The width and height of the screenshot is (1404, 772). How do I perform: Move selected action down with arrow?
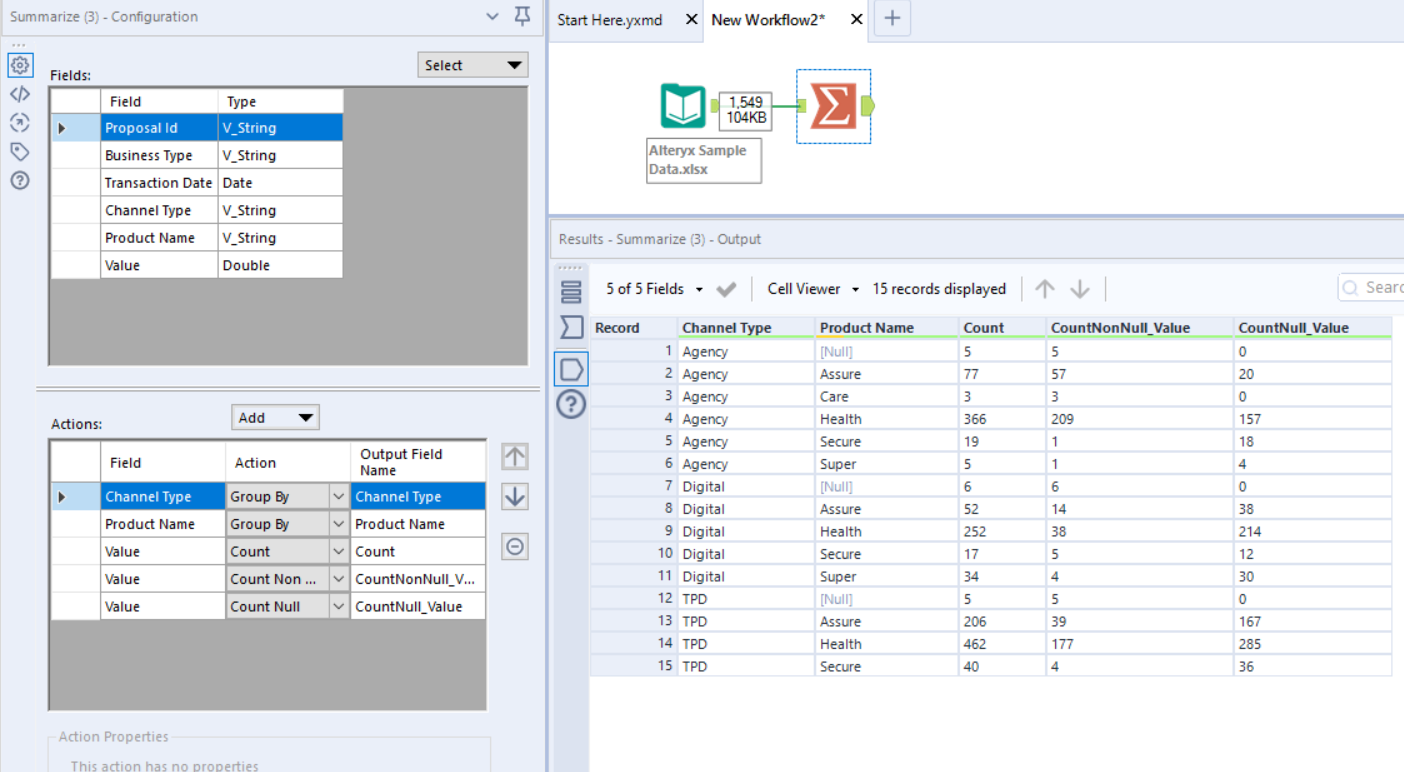[x=515, y=497]
